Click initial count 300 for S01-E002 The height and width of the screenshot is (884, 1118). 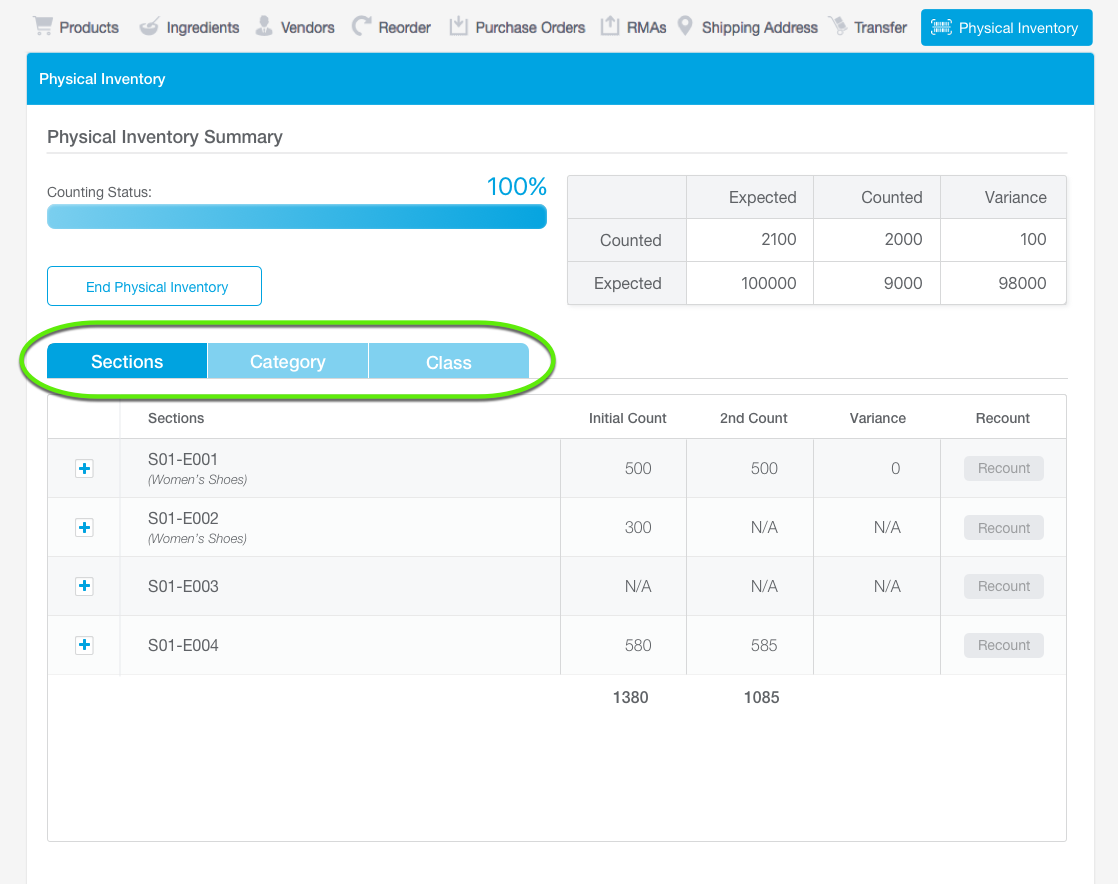click(638, 528)
